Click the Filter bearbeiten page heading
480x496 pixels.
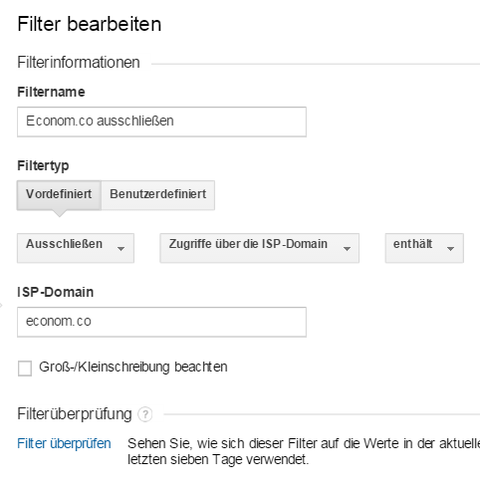tap(89, 24)
